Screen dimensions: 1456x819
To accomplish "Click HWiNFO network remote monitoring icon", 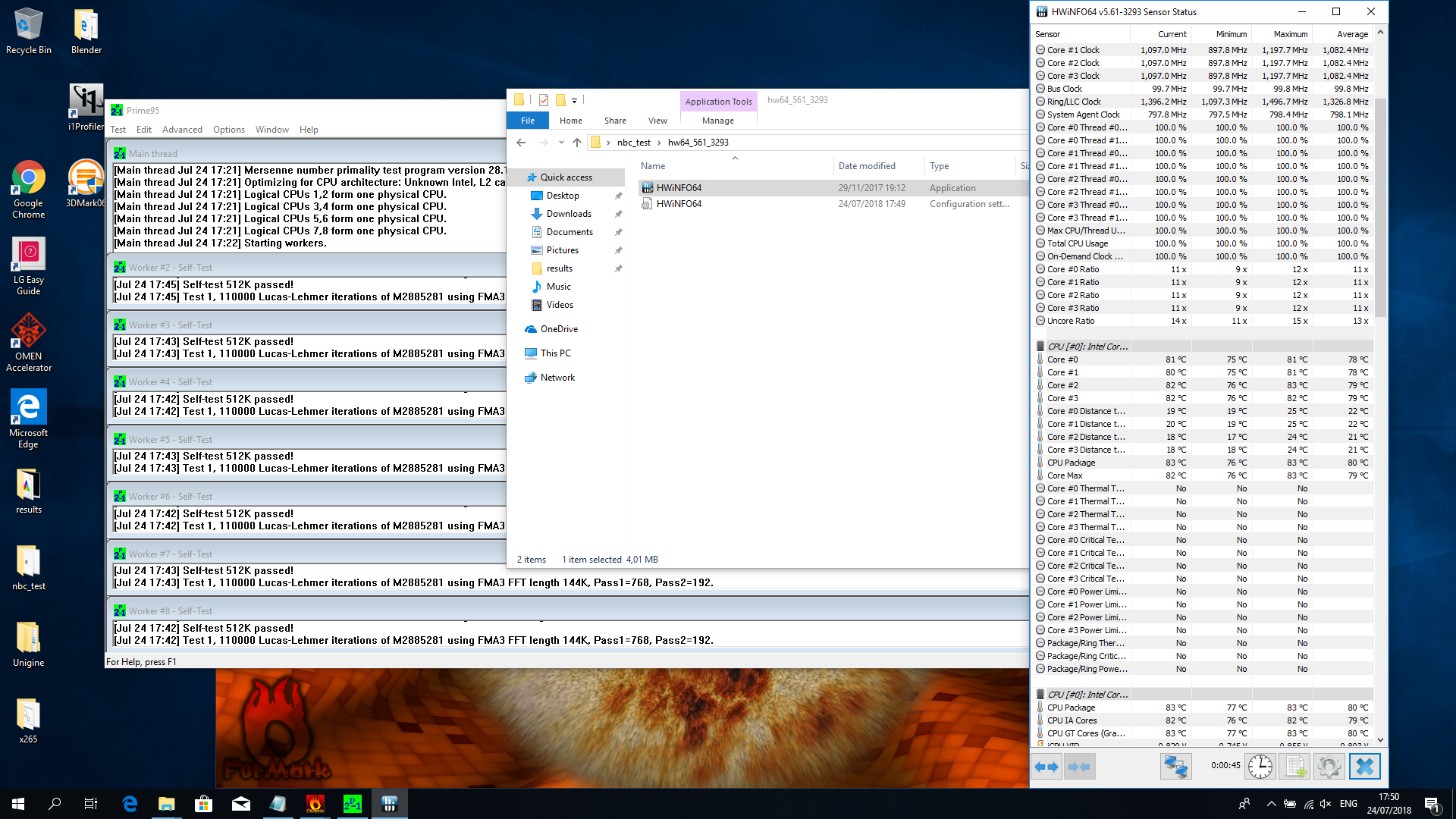I will (1175, 767).
